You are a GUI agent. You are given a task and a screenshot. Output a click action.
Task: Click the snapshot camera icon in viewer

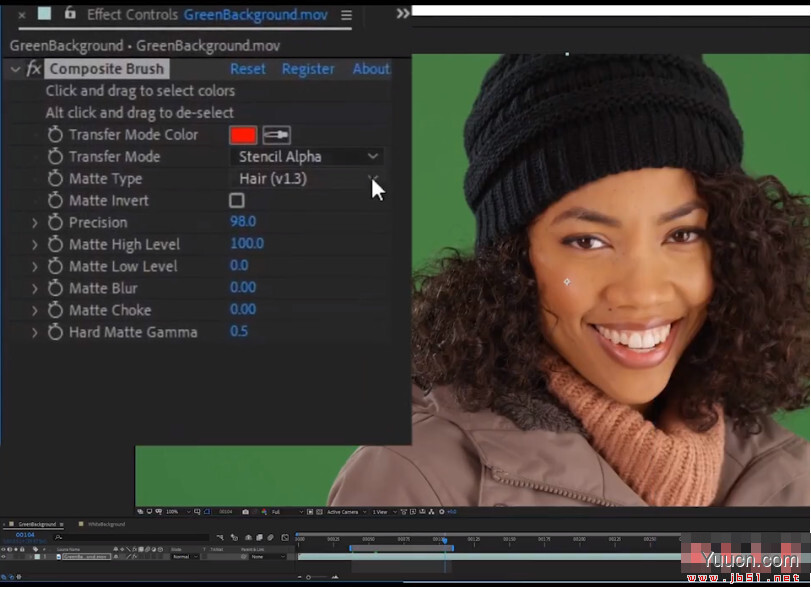(x=245, y=511)
